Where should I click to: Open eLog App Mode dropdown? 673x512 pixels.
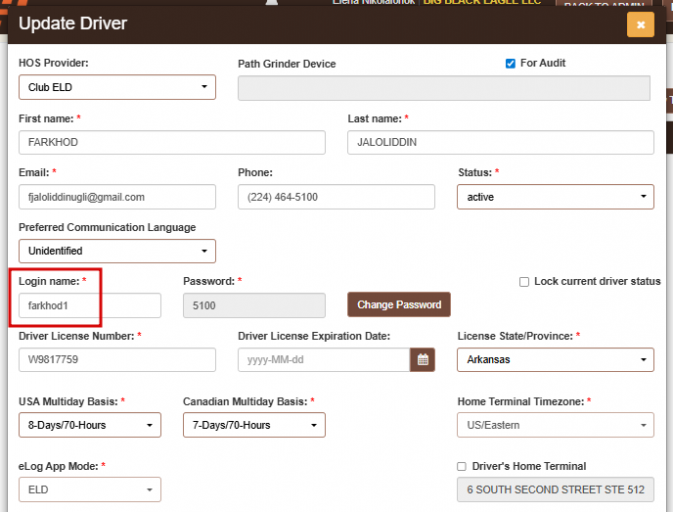tap(90, 490)
